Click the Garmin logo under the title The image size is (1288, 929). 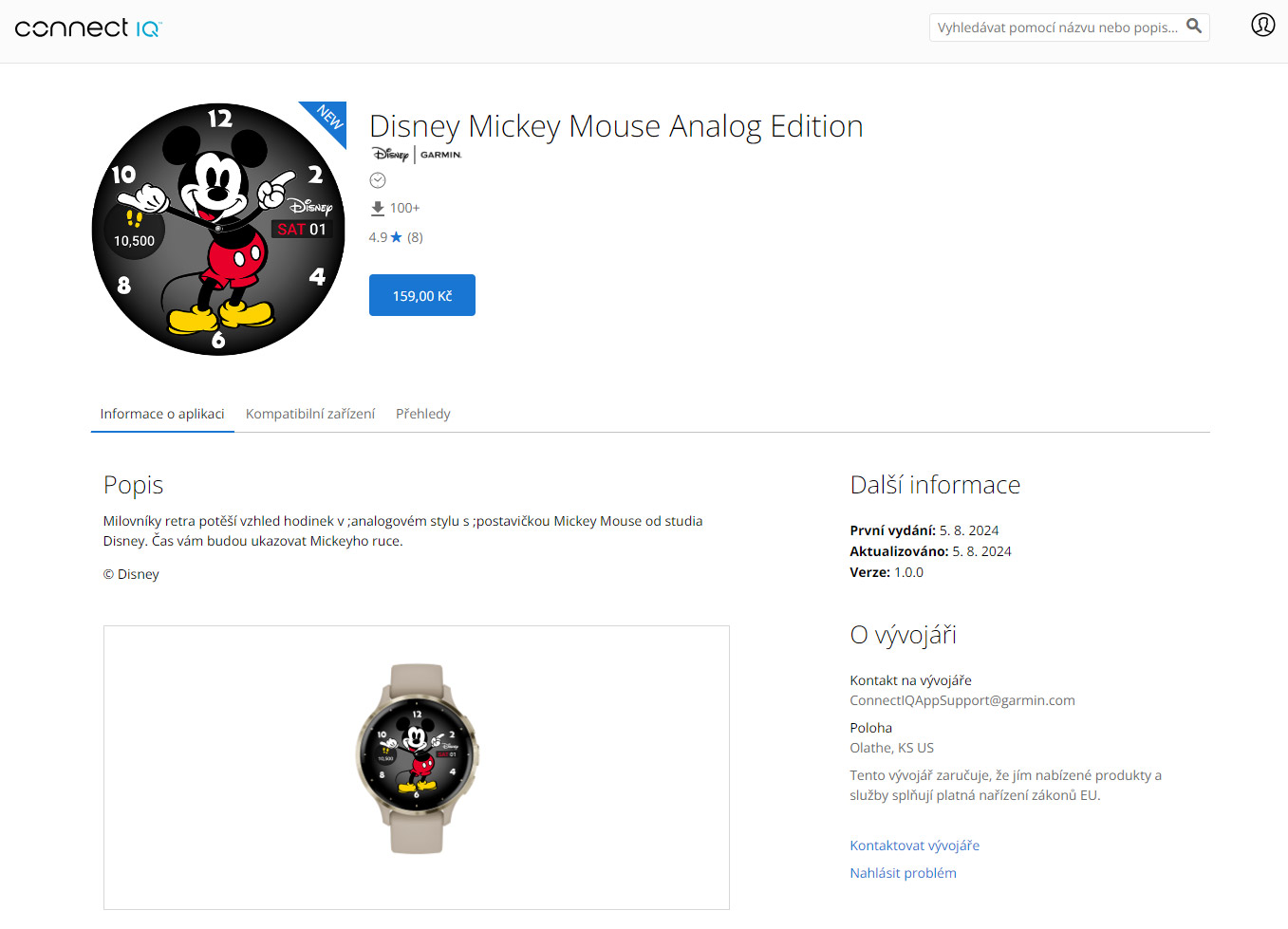click(440, 155)
